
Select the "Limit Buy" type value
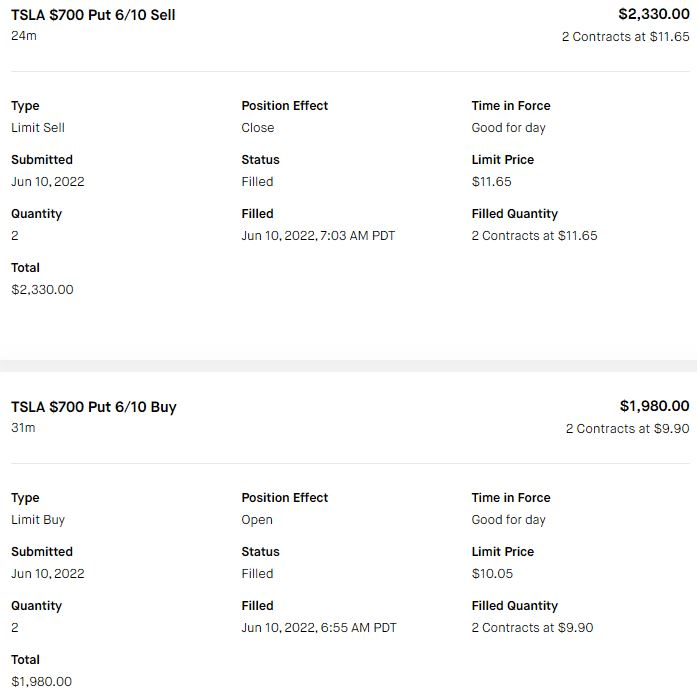(38, 520)
